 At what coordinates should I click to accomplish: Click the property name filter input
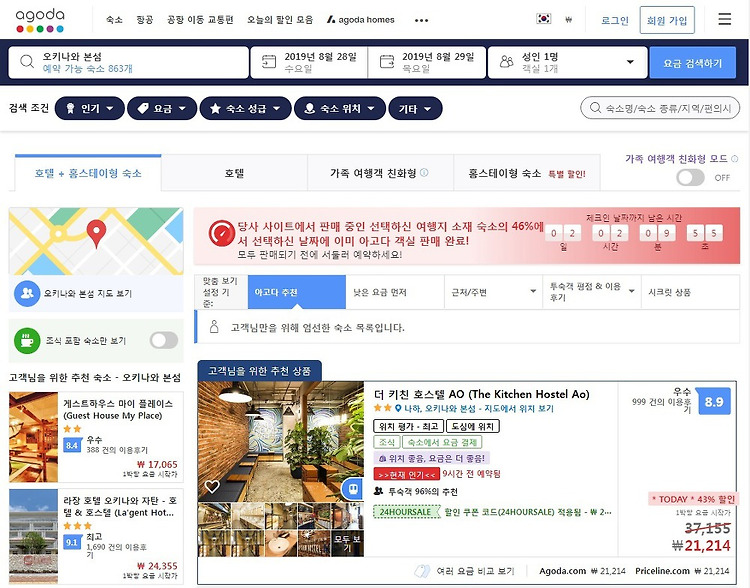click(x=660, y=108)
